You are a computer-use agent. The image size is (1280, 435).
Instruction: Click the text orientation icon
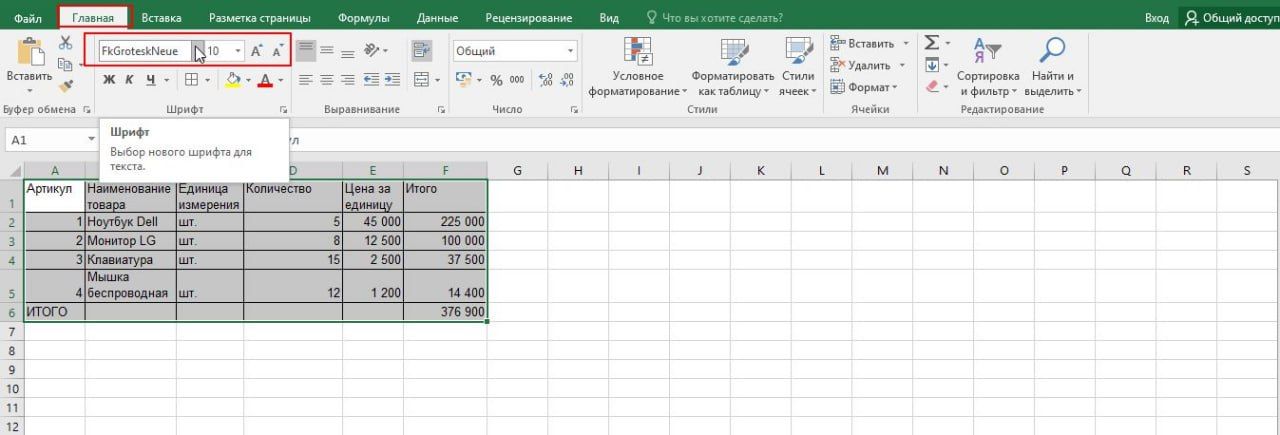click(x=372, y=50)
